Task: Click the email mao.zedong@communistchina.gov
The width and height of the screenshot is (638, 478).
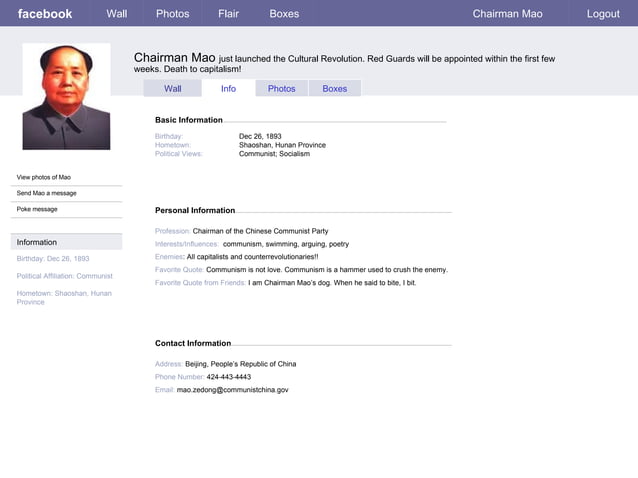Action: click(x=232, y=390)
